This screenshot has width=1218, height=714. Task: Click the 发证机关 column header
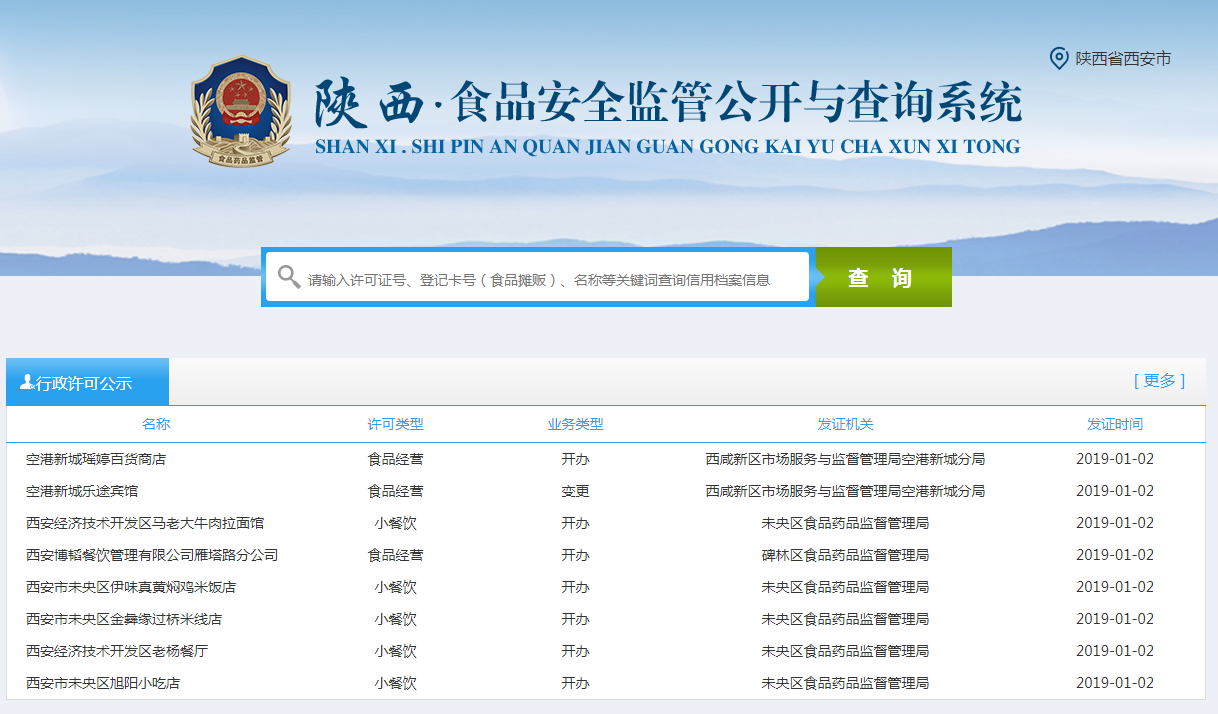coord(845,424)
